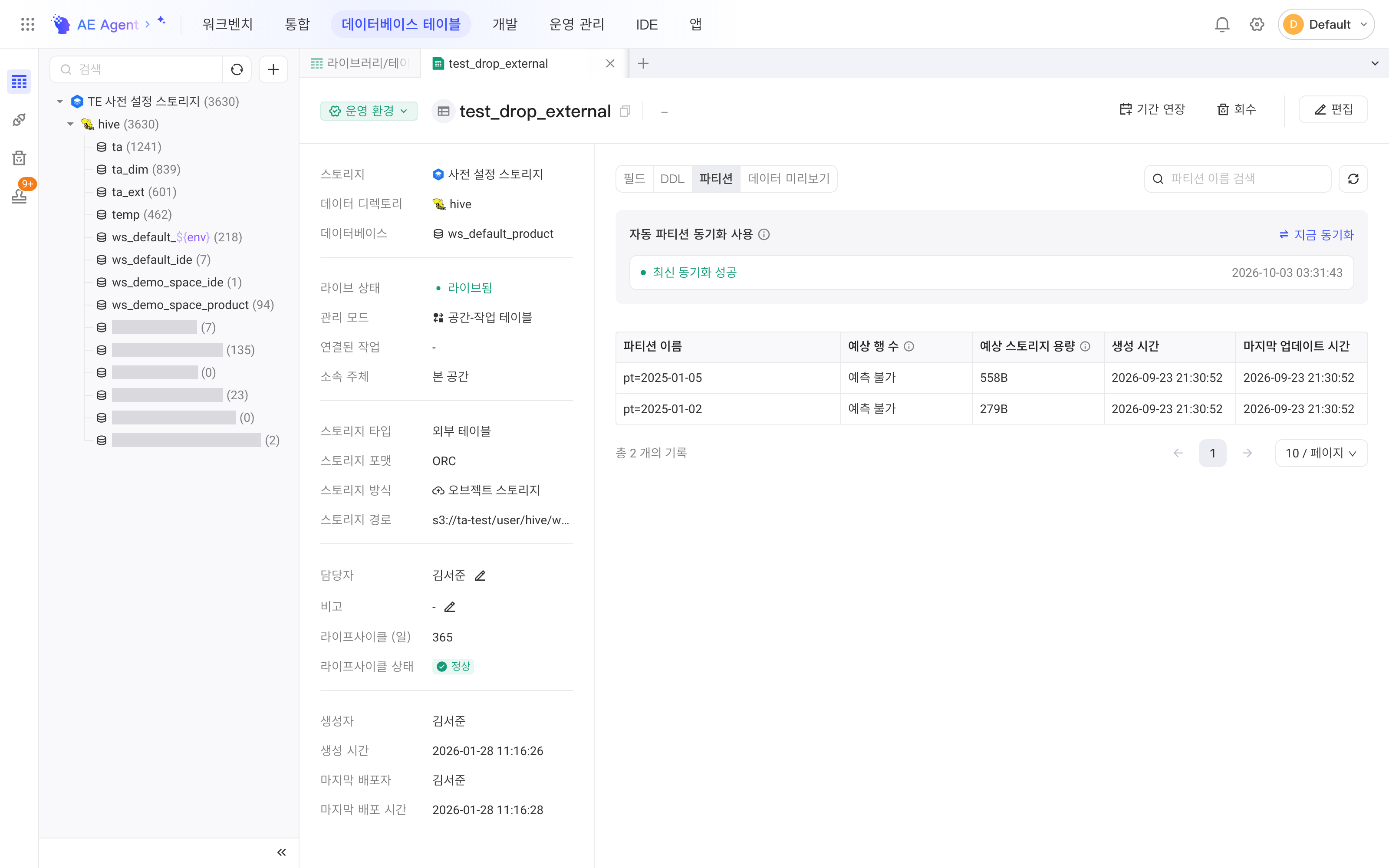Click the pt=2025-01-05 partition row
Image resolution: width=1389 pixels, height=868 pixels.
[x=991, y=378]
